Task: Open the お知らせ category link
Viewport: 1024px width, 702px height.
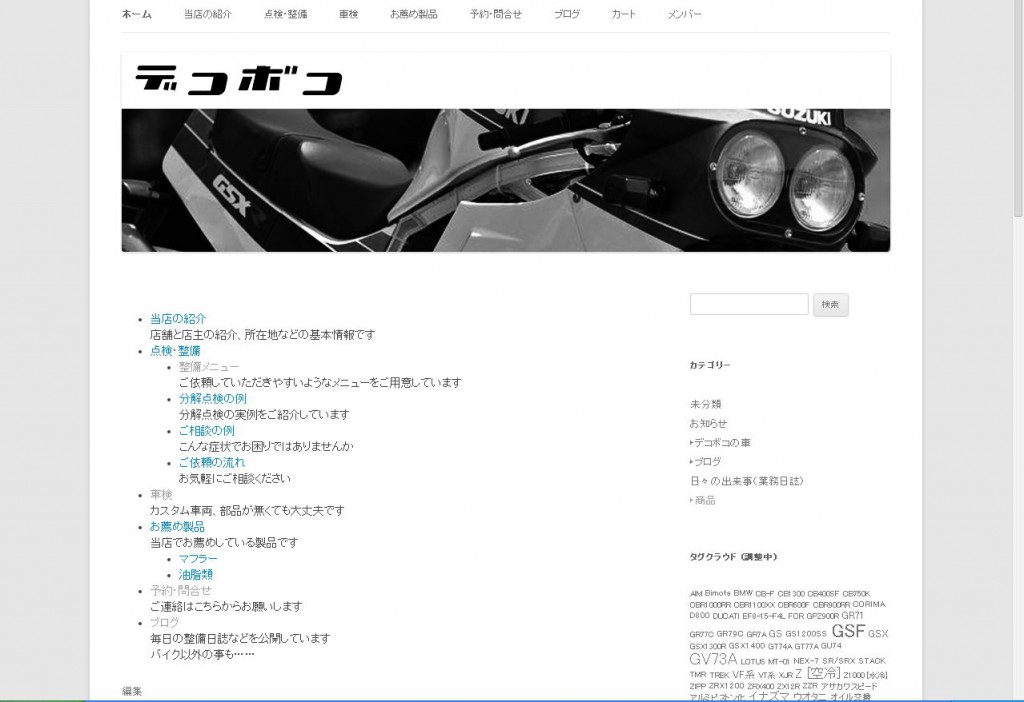Action: coord(709,424)
